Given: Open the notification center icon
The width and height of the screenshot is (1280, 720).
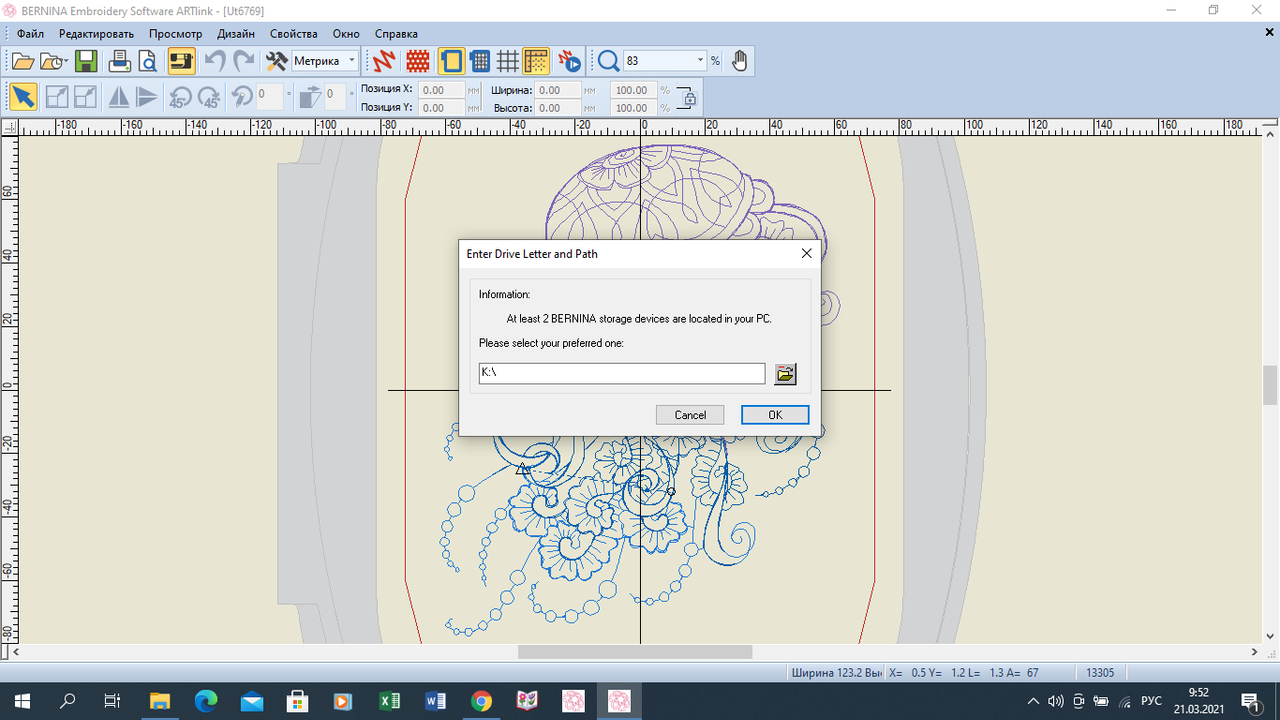Looking at the screenshot, I should point(1250,701).
